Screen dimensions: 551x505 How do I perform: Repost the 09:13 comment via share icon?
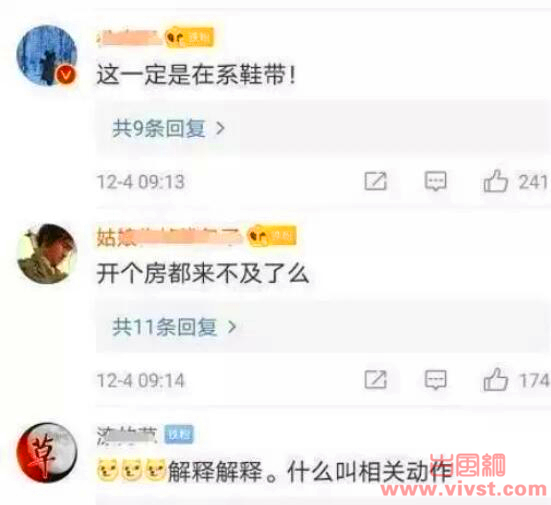pos(376,181)
